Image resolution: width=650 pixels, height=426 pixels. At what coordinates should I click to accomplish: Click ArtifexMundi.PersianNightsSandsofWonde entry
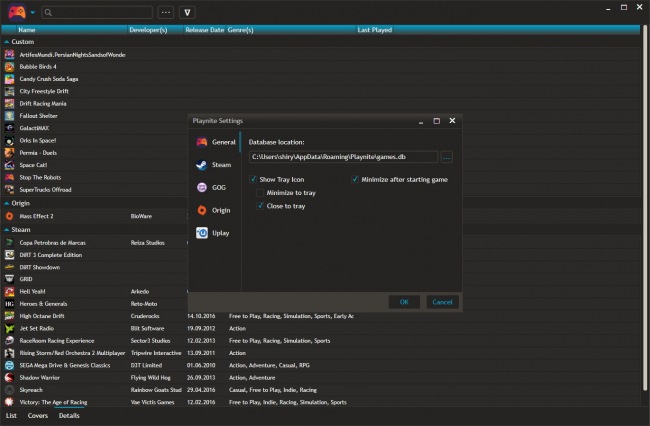72,55
